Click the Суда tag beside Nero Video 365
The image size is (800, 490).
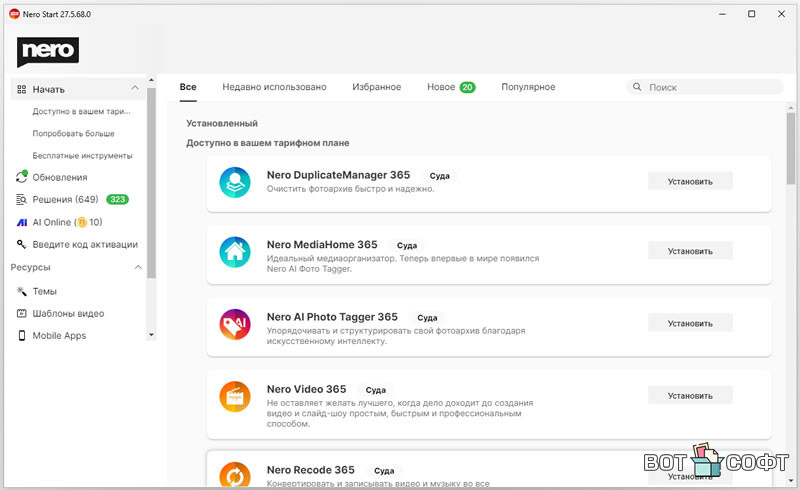coord(376,390)
